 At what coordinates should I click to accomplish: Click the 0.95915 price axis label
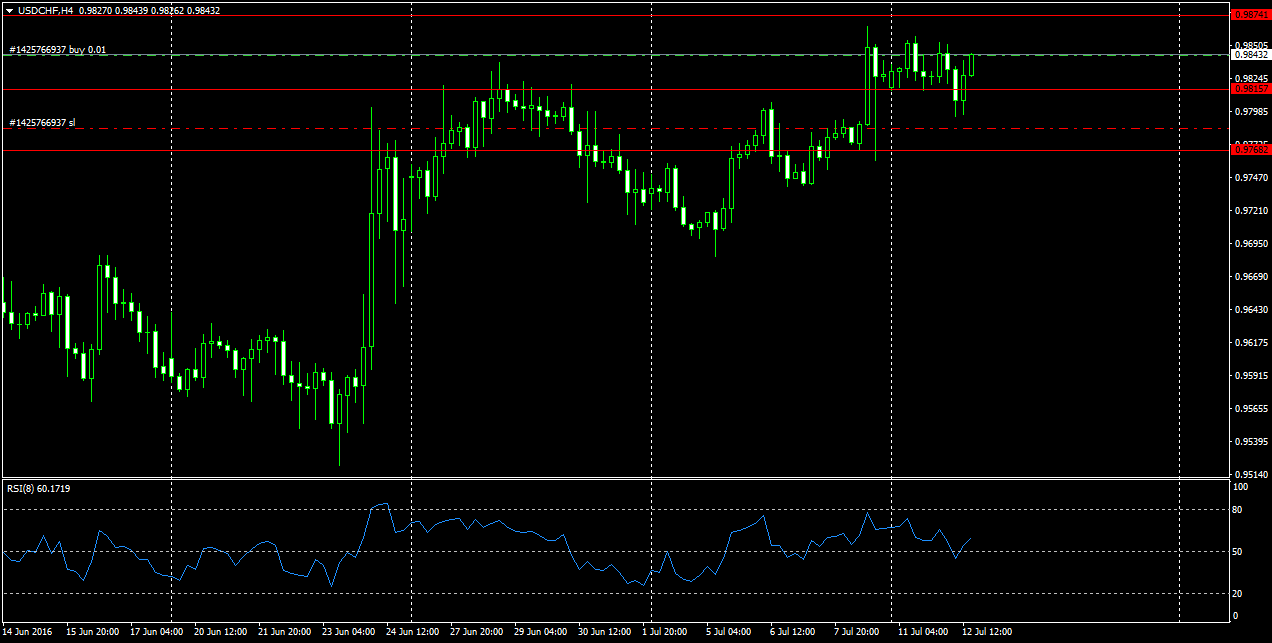pyautogui.click(x=1251, y=375)
